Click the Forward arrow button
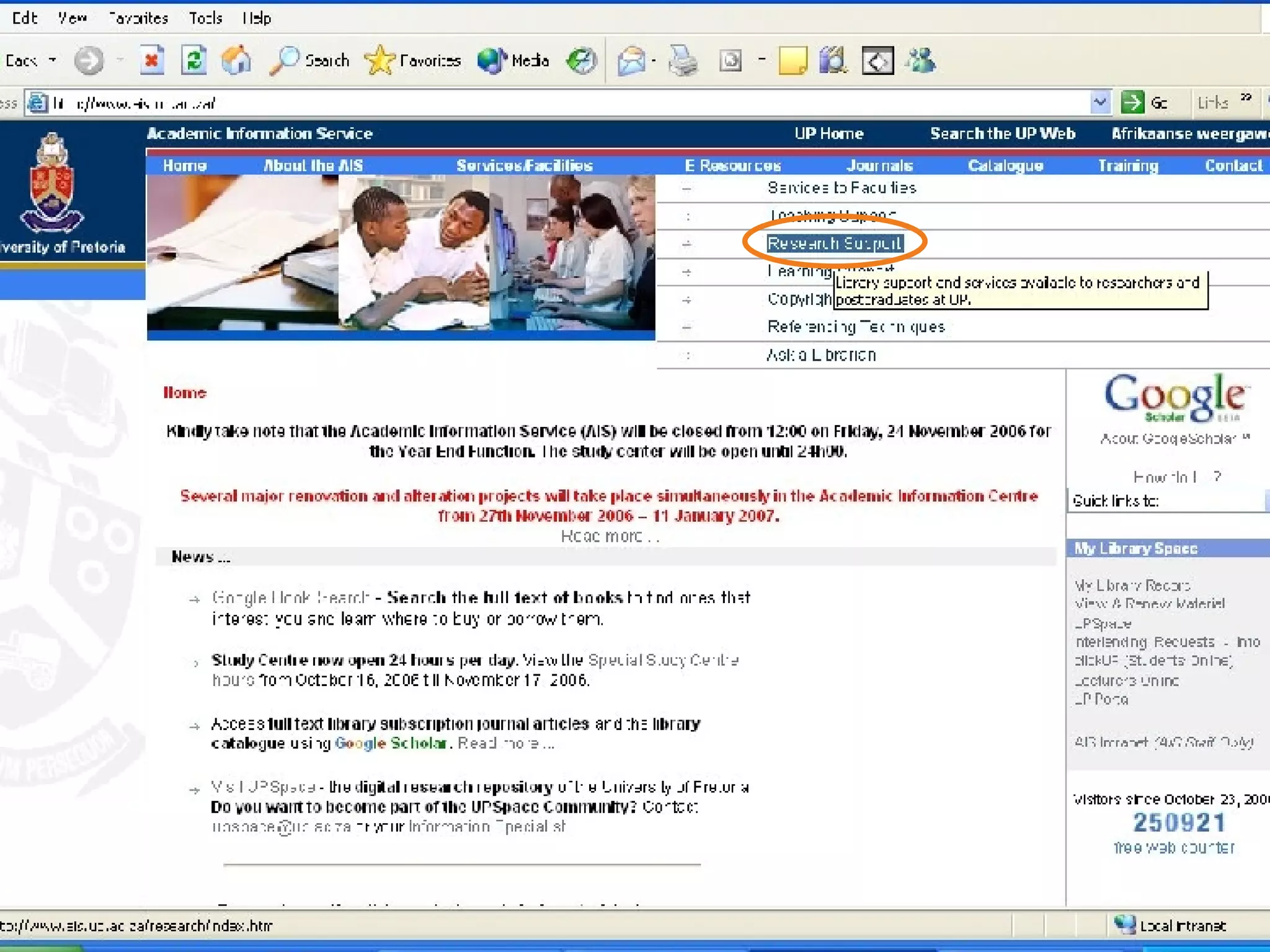Screen dimensions: 1270x952 [x=89, y=61]
